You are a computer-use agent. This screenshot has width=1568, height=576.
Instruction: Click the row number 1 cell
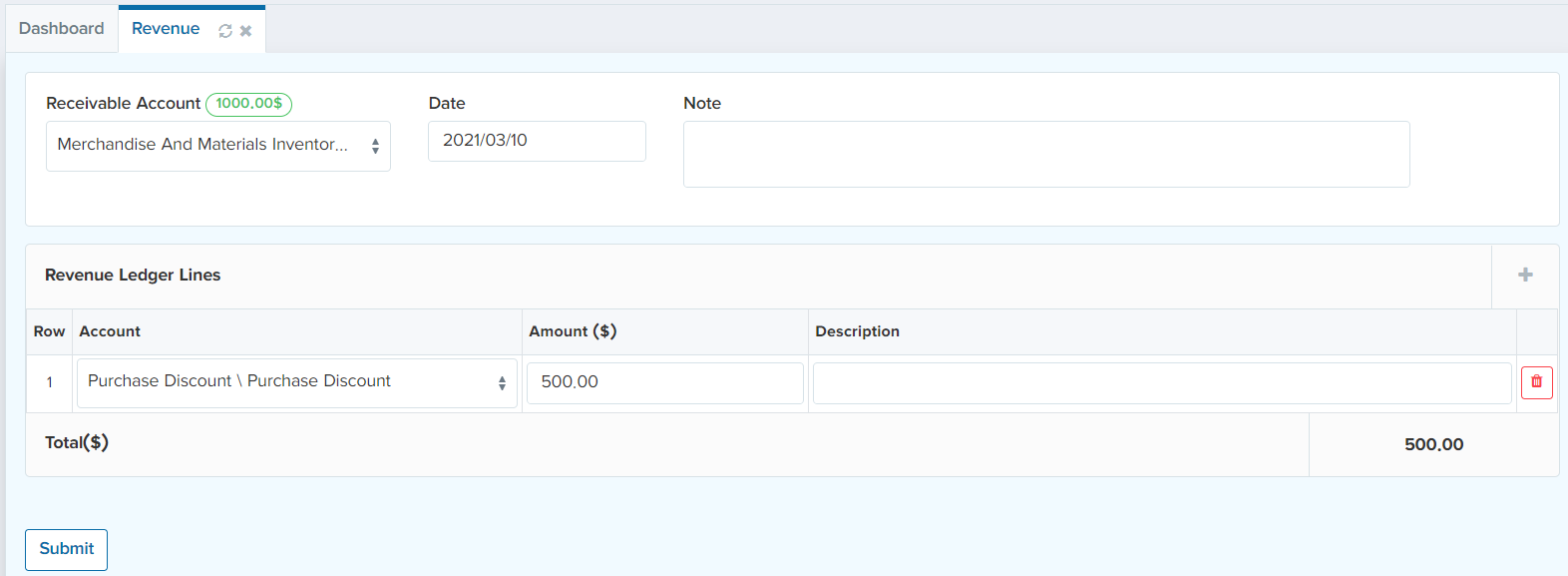pos(49,382)
